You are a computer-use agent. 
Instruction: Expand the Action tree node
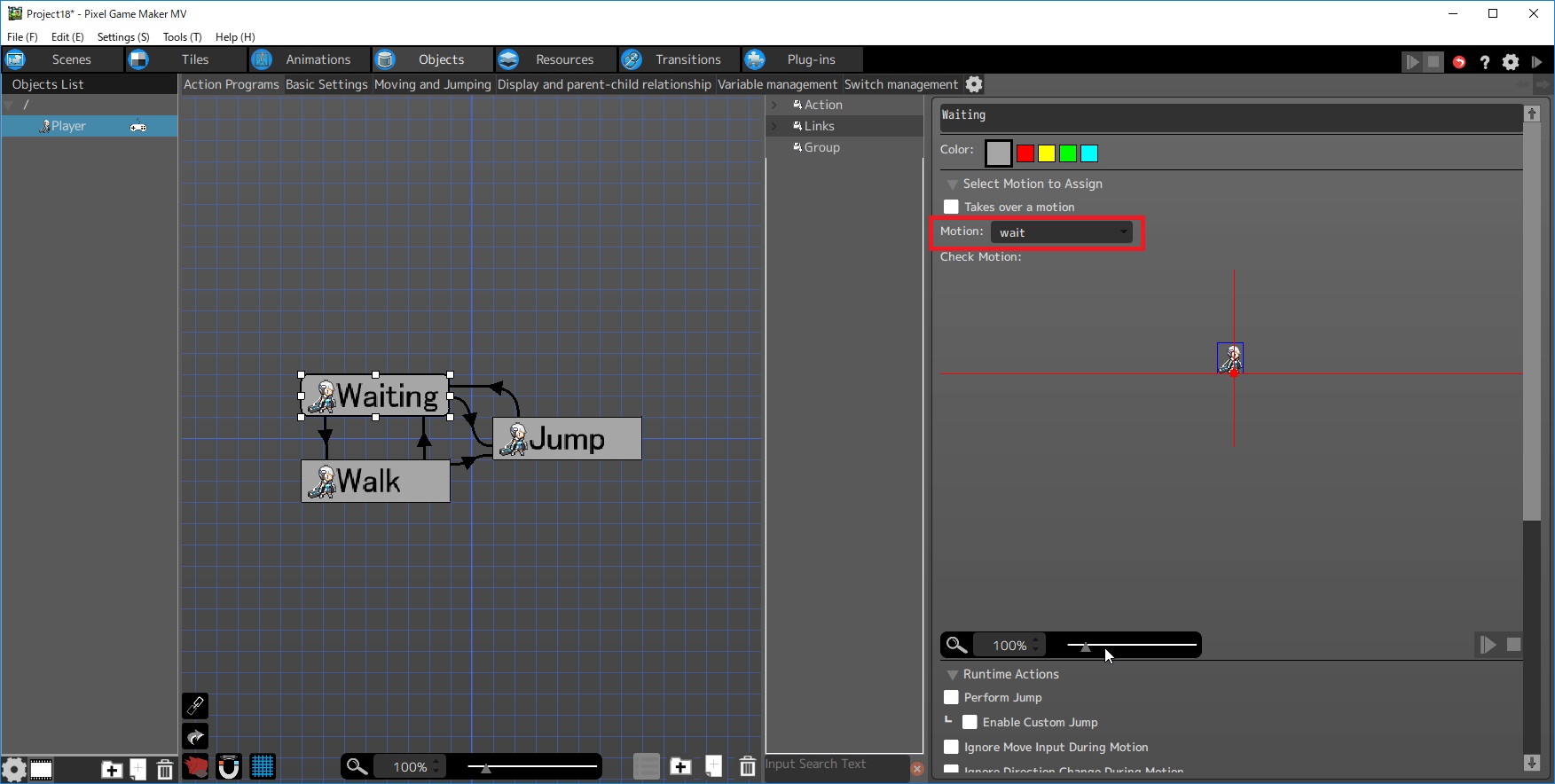click(774, 105)
